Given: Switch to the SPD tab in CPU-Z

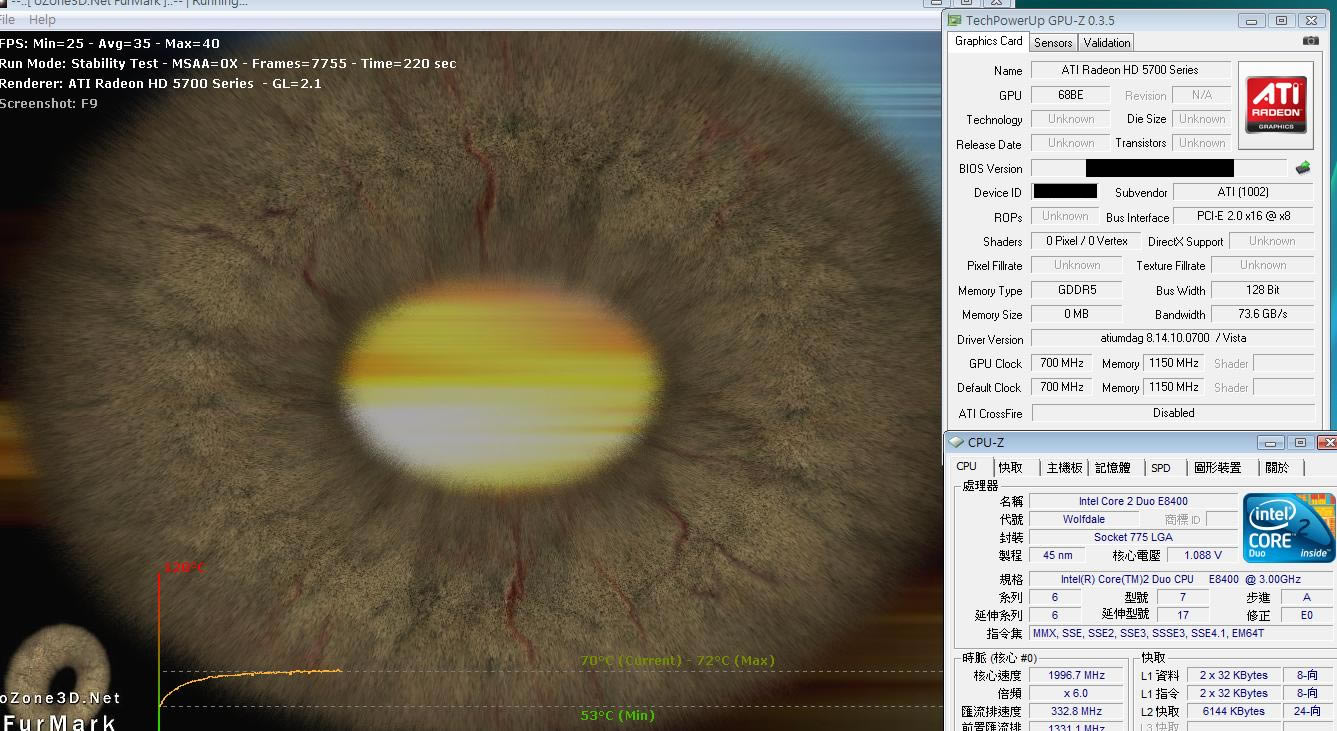Looking at the screenshot, I should pyautogui.click(x=1160, y=468).
